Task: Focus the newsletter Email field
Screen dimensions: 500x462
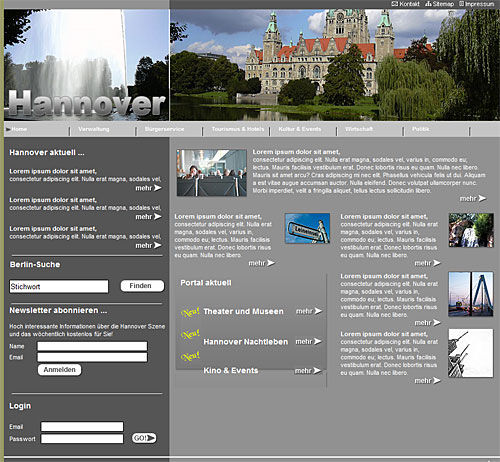Action: click(x=92, y=357)
